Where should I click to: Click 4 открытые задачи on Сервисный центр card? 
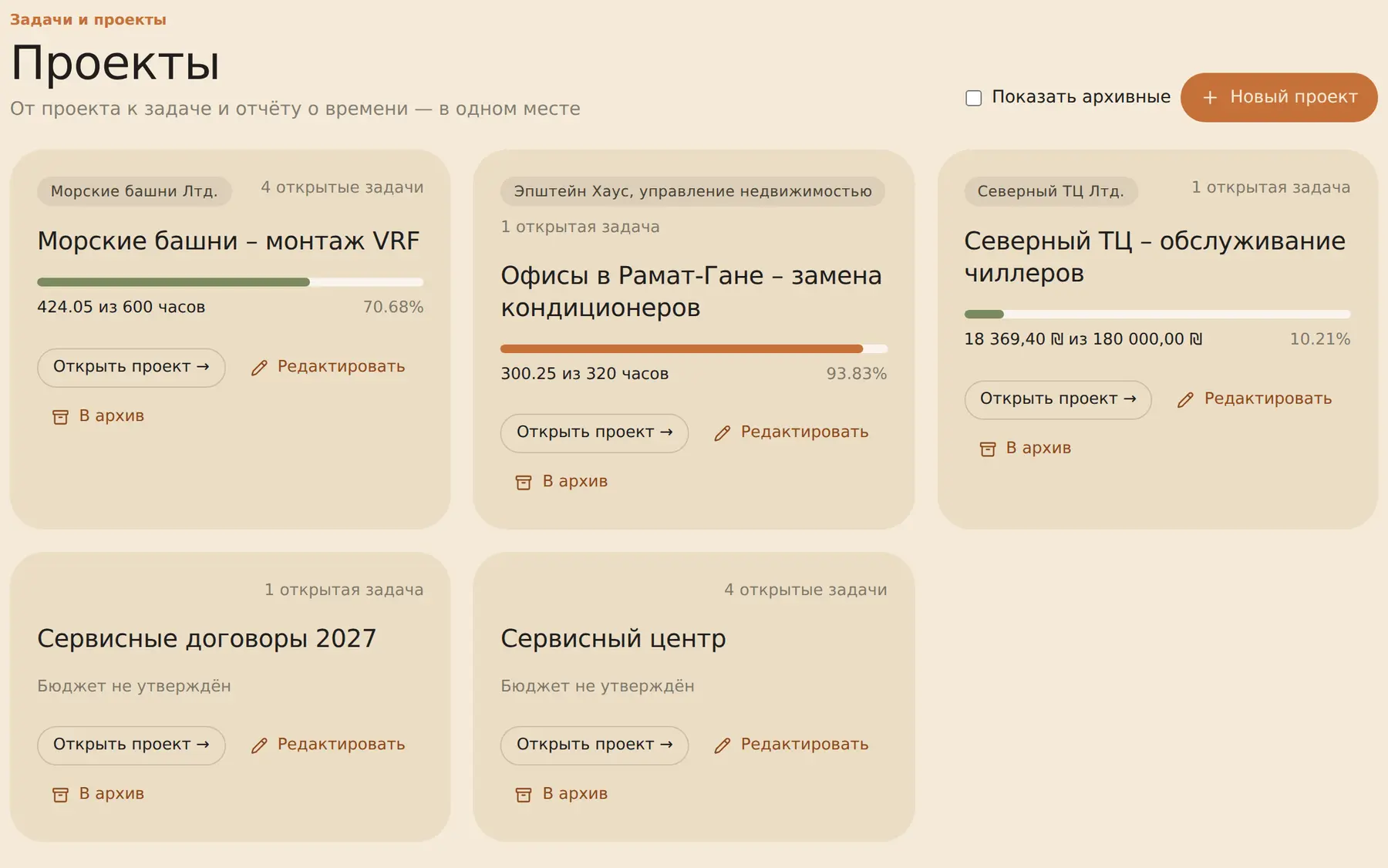click(x=806, y=590)
